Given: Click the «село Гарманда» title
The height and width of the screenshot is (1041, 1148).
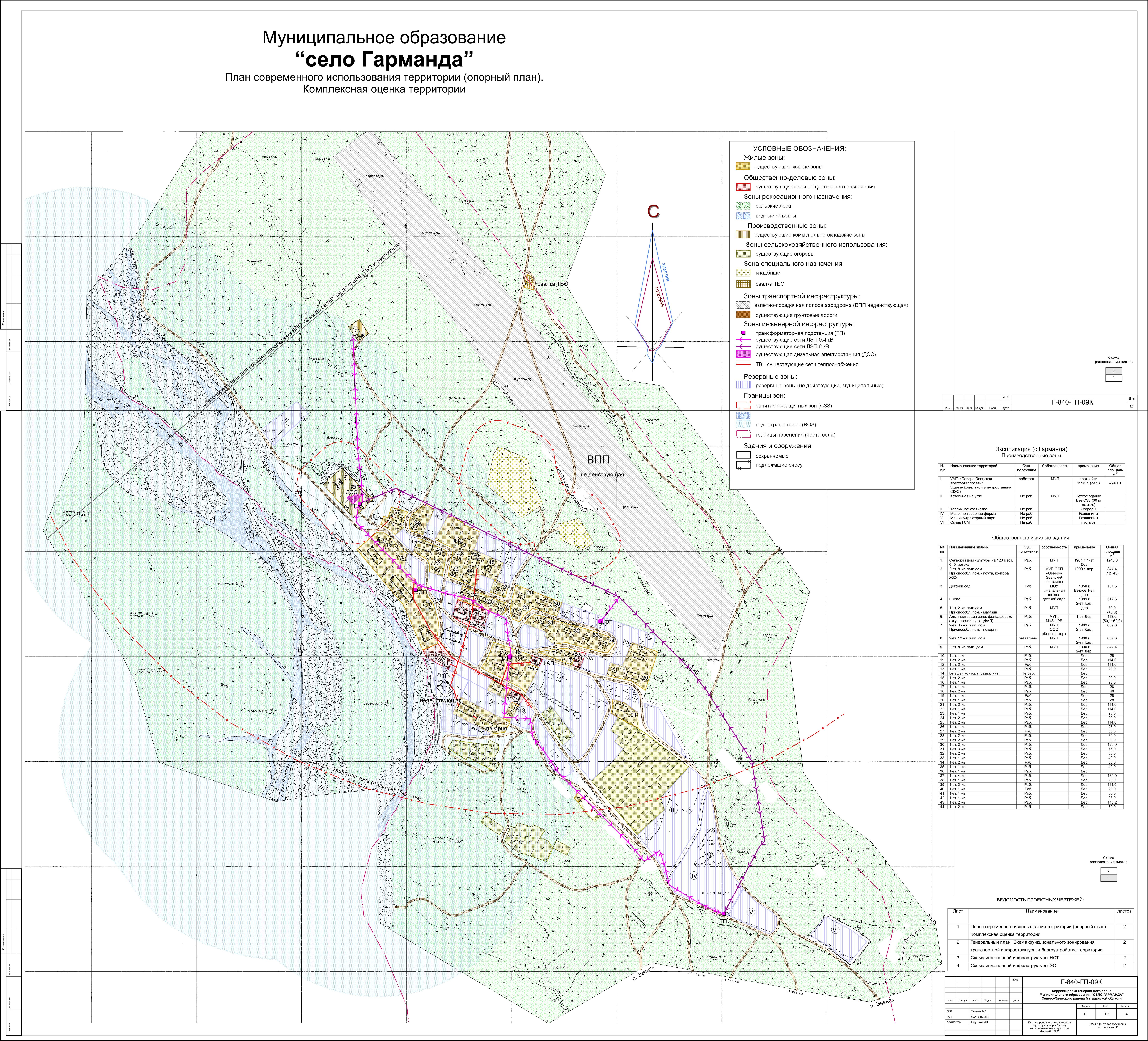Looking at the screenshot, I should click(384, 59).
